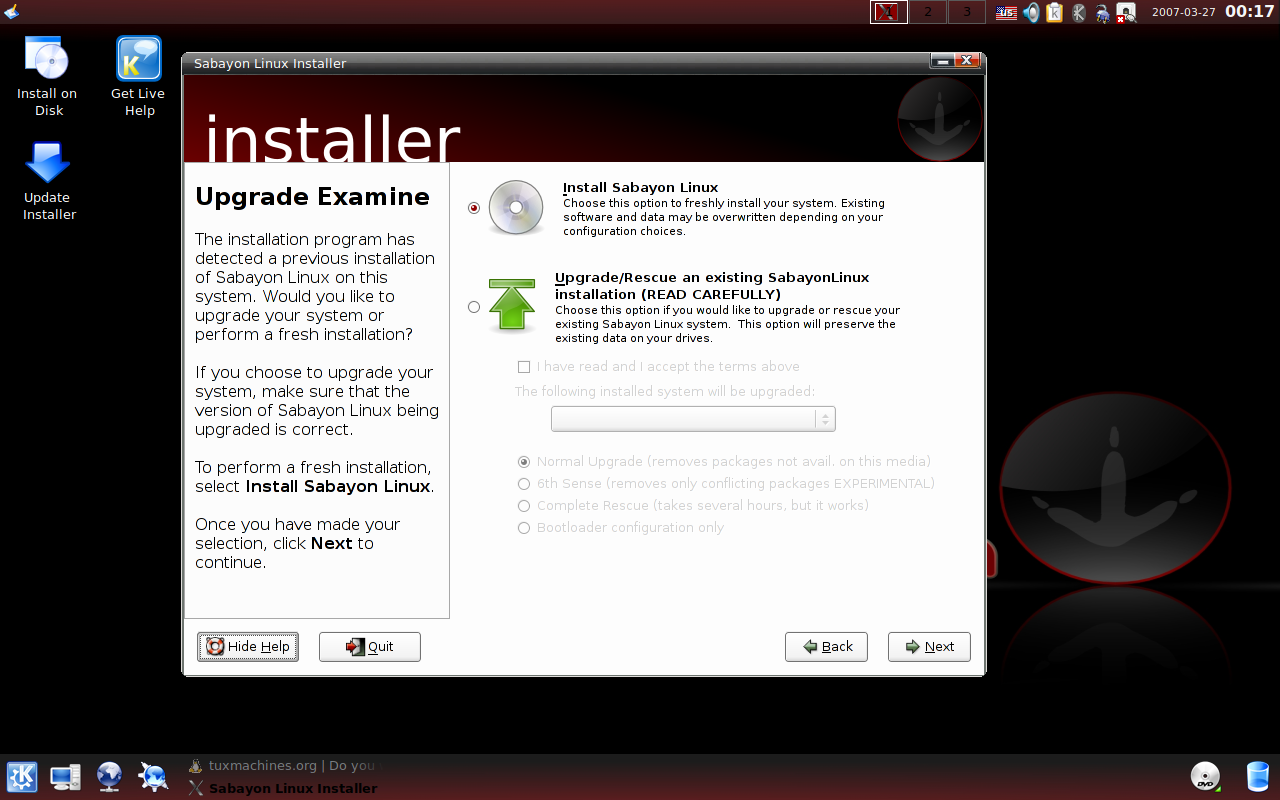Click the 2007-03-27 date in the panel
The image size is (1280, 800).
click(1184, 13)
